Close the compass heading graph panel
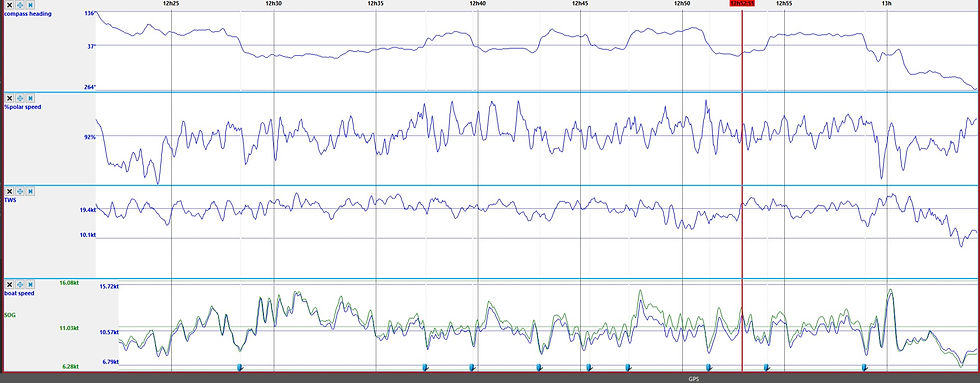 9,5
